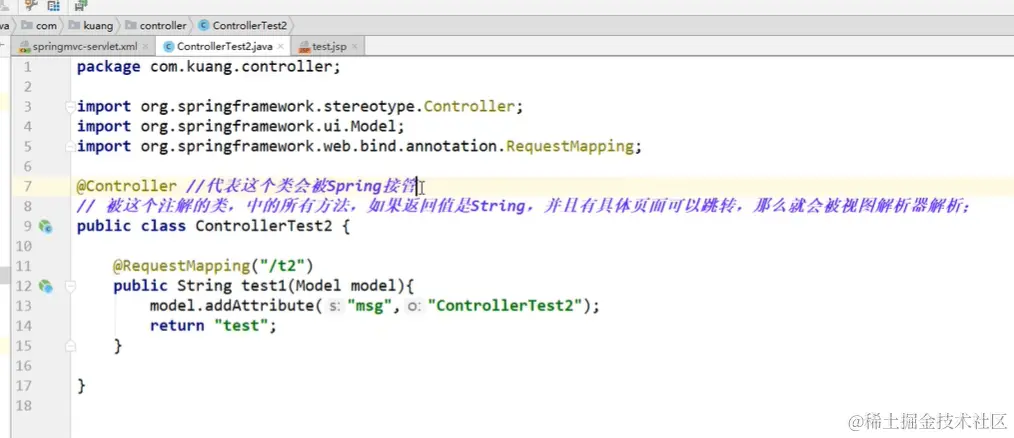Click the JSP file icon on test.jsp tab
The height and width of the screenshot is (438, 1014).
click(305, 47)
